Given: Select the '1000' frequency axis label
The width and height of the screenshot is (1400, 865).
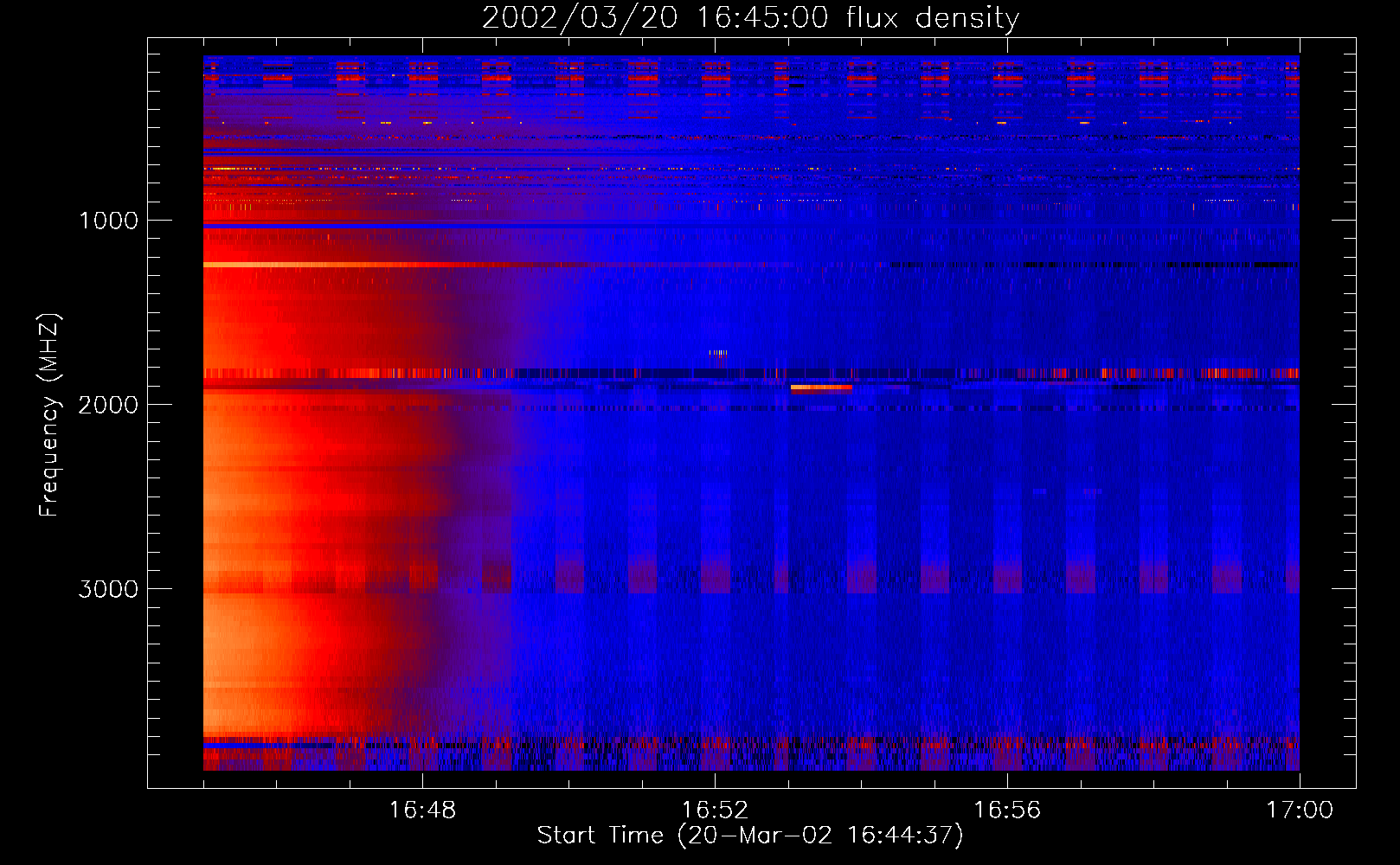Looking at the screenshot, I should point(108,221).
